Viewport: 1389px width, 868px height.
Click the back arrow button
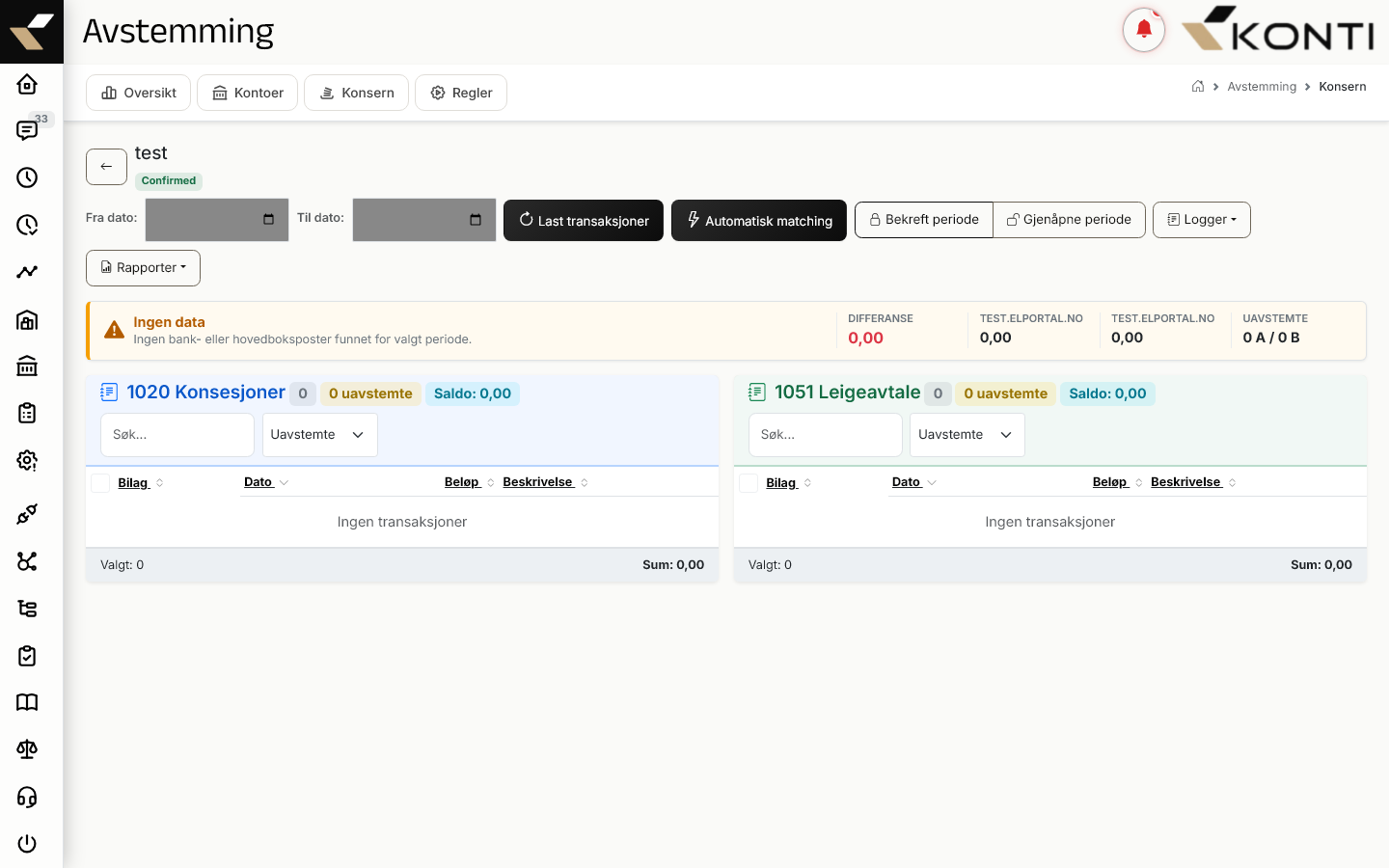[x=106, y=167]
